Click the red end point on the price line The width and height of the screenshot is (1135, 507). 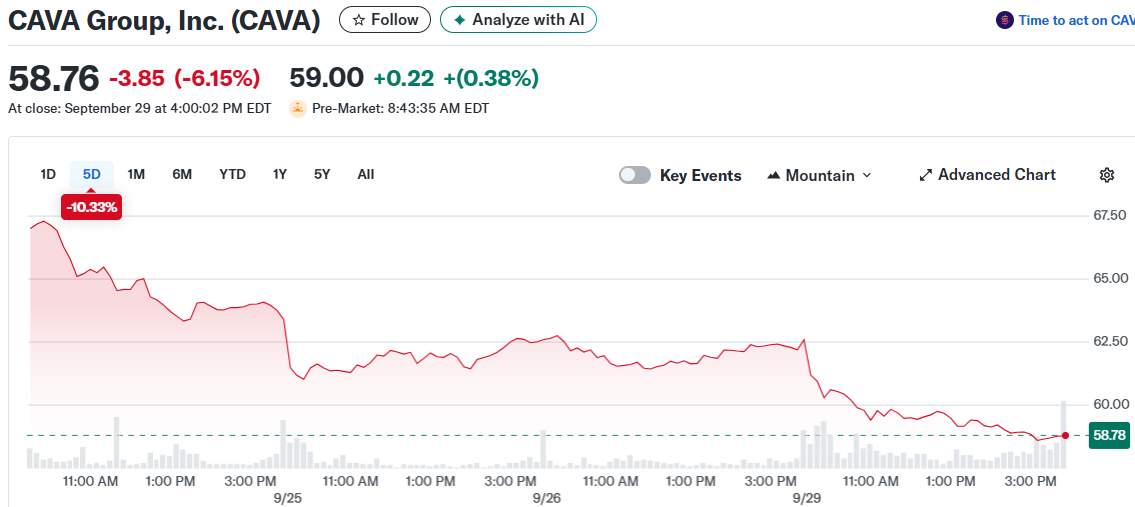[x=1065, y=435]
